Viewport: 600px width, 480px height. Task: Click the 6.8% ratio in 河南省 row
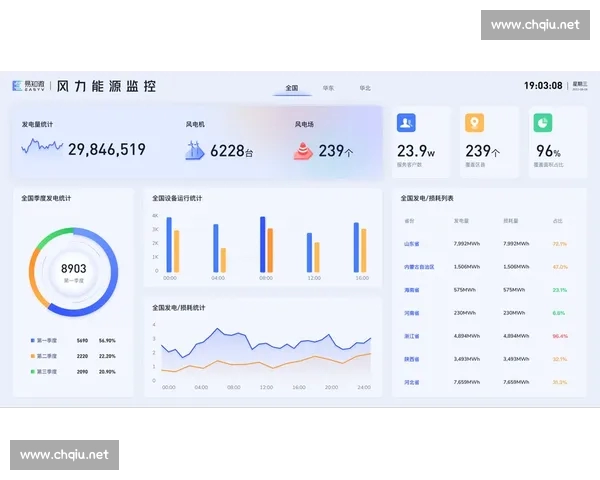tap(559, 313)
